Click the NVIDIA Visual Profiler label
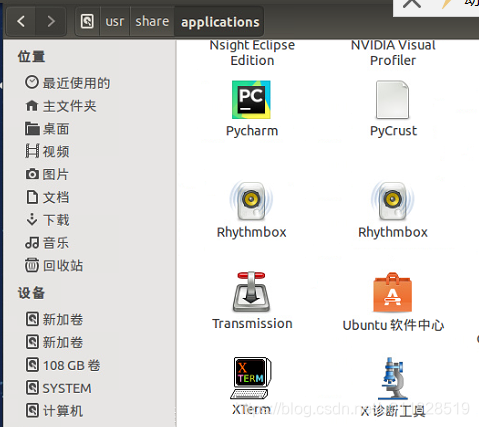The image size is (479, 427). 393,53
